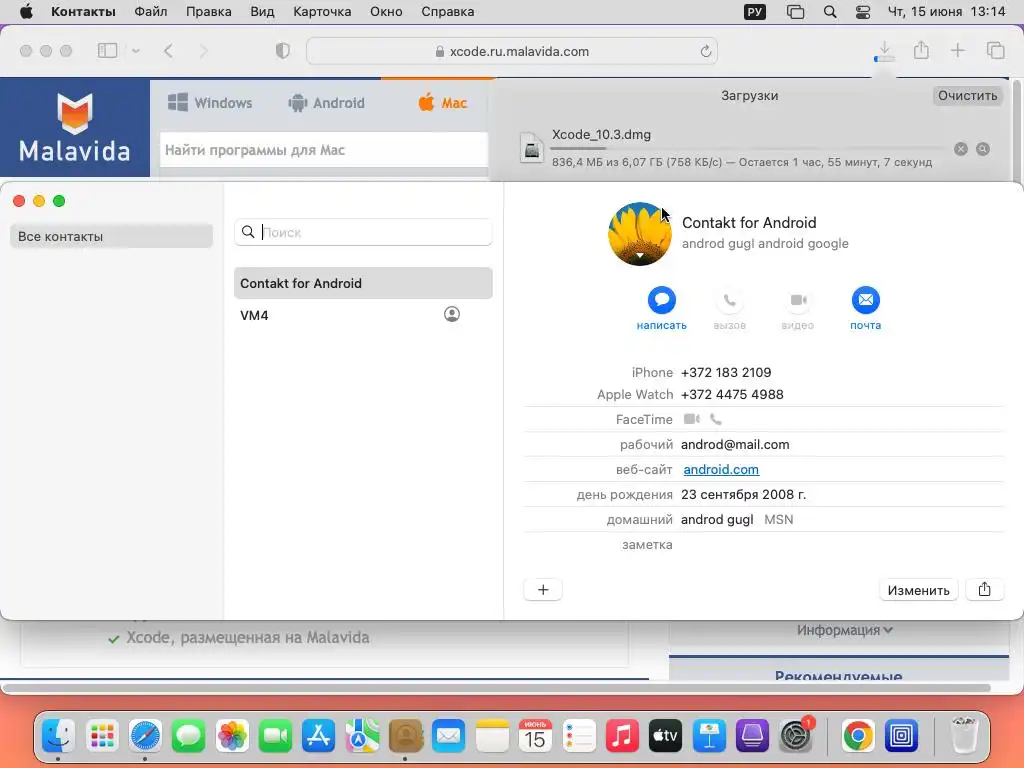The image size is (1024, 768).
Task: Click Очистить in the downloads popover
Action: (967, 95)
